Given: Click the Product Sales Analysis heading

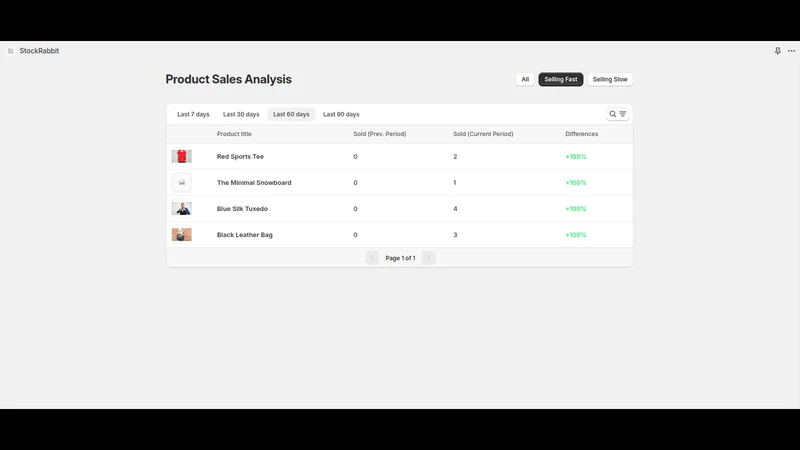Looking at the screenshot, I should pyautogui.click(x=229, y=79).
